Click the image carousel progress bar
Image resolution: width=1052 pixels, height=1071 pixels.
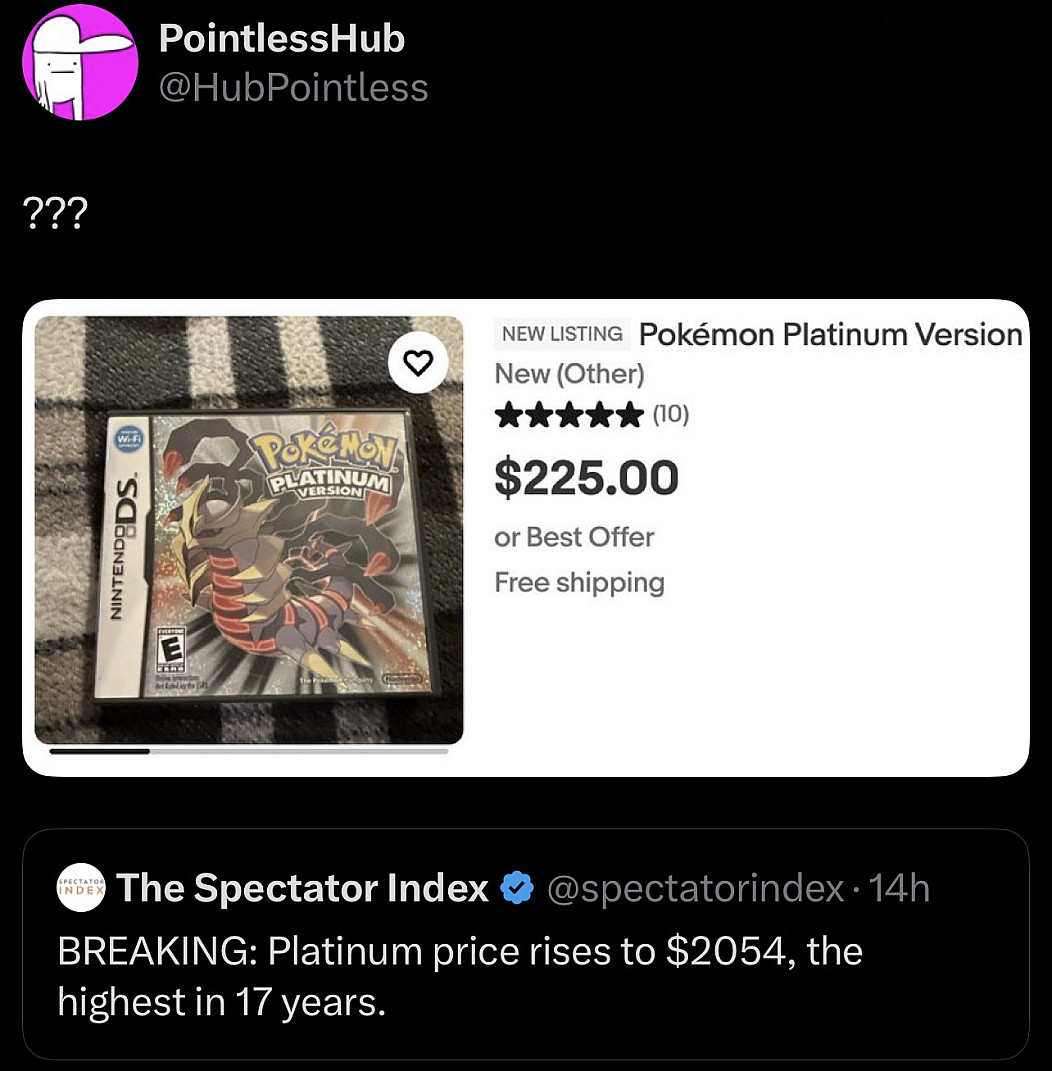[249, 751]
